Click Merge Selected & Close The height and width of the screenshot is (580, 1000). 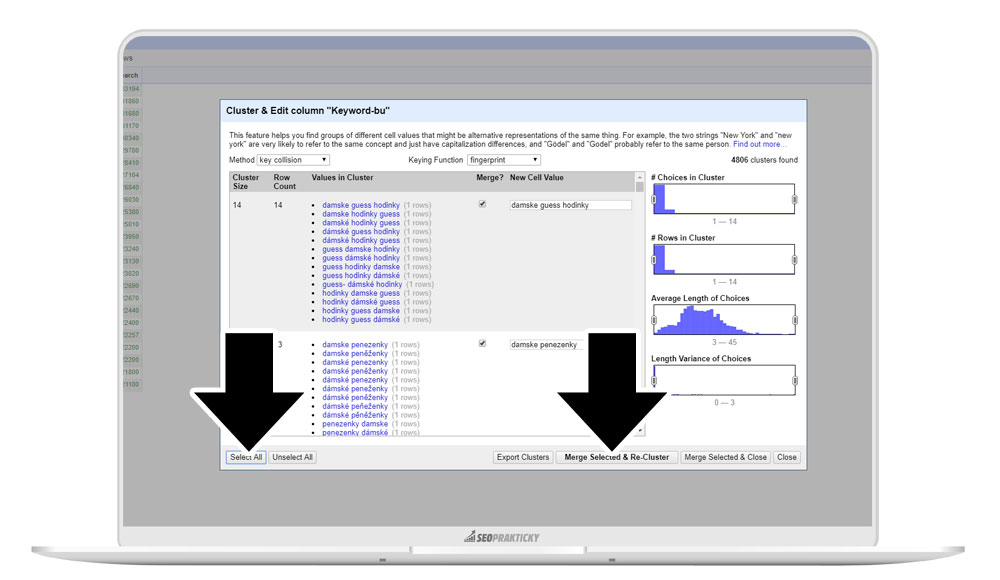(725, 457)
